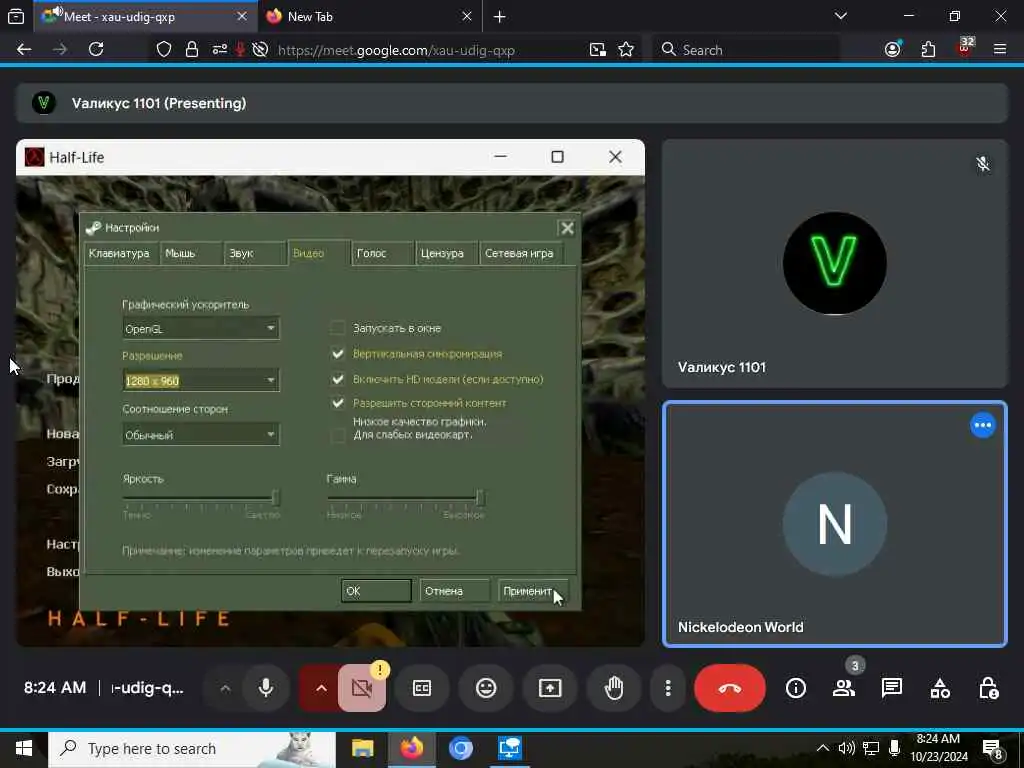The image size is (1024, 768).
Task: Open chat with everyone panel
Action: coord(891,688)
